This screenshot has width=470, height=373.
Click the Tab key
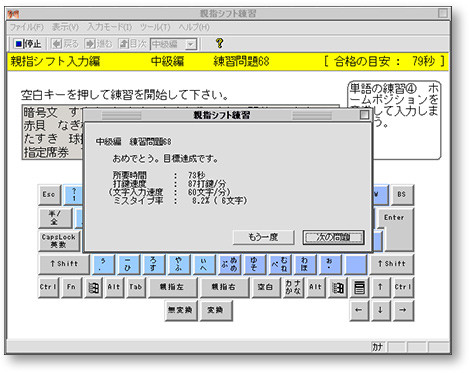136,287
